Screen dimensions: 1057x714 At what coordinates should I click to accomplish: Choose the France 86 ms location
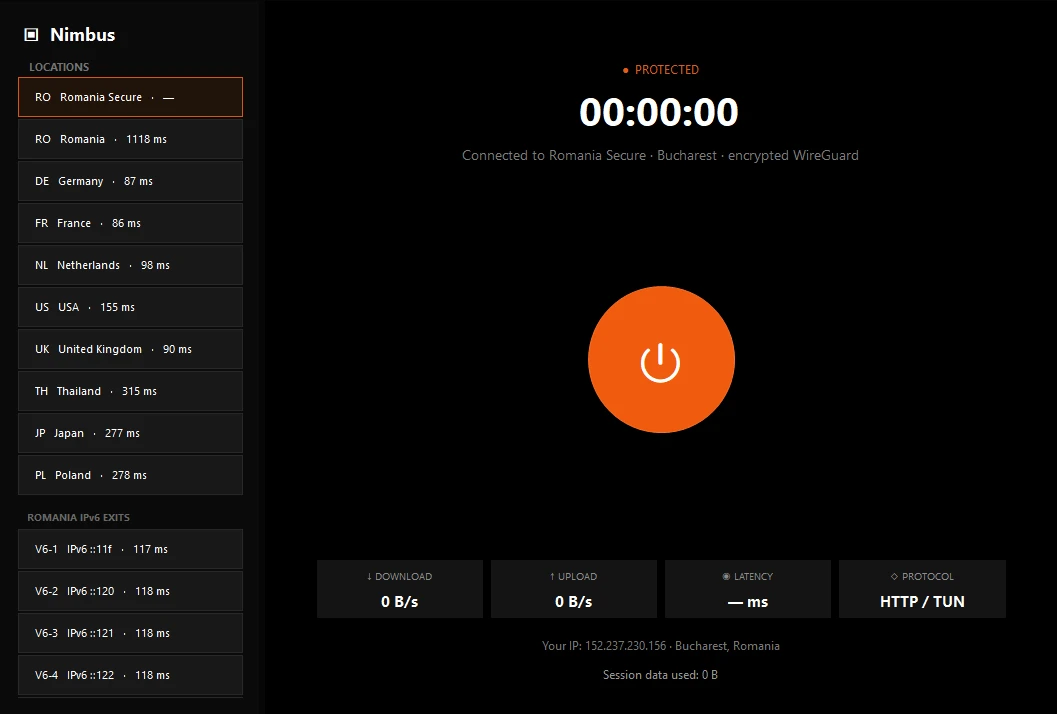[130, 223]
